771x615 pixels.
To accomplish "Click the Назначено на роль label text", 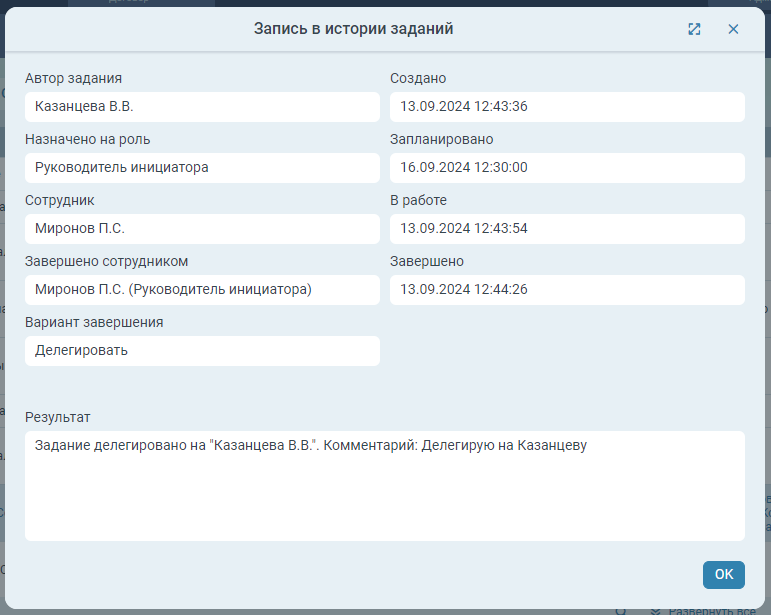I will click(87, 139).
